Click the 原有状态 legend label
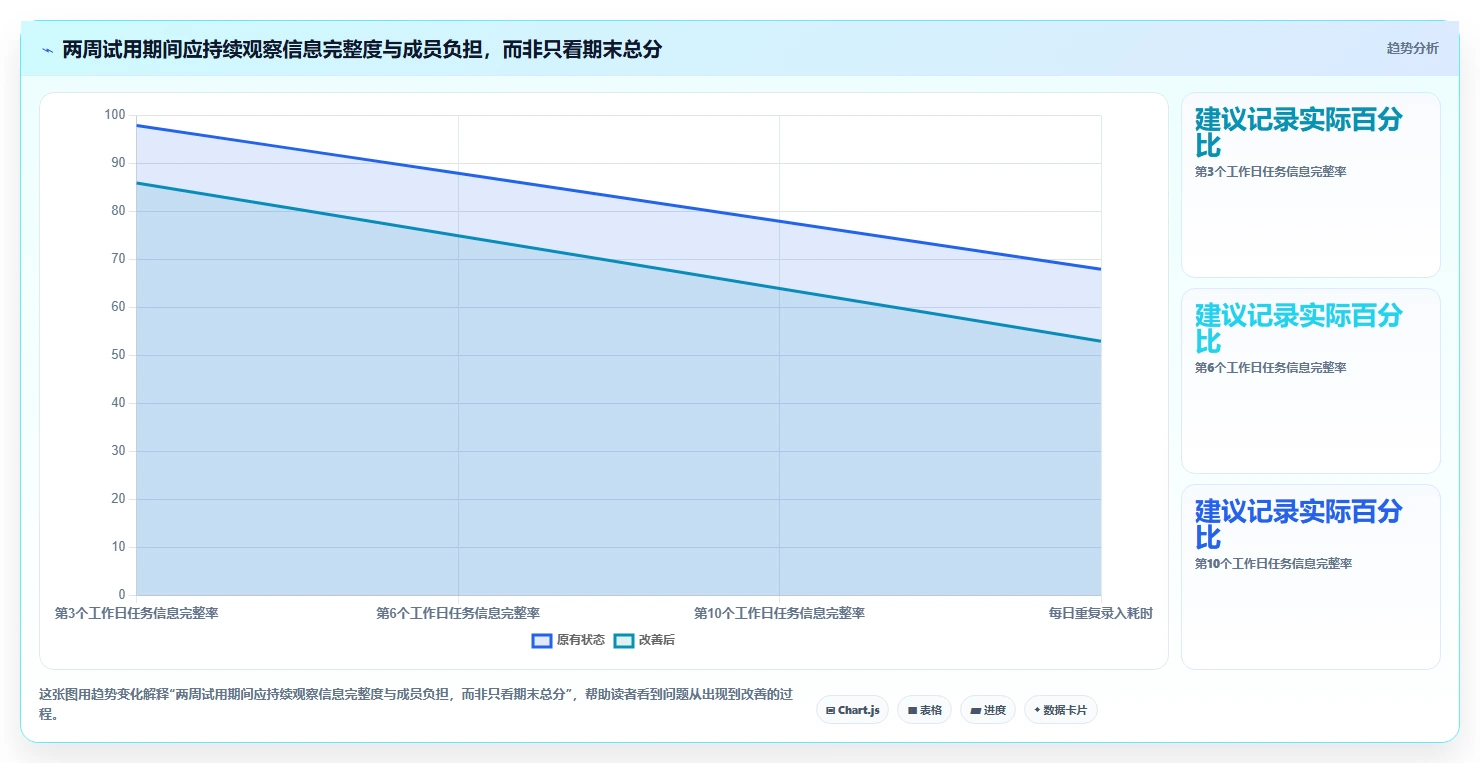 (581, 640)
